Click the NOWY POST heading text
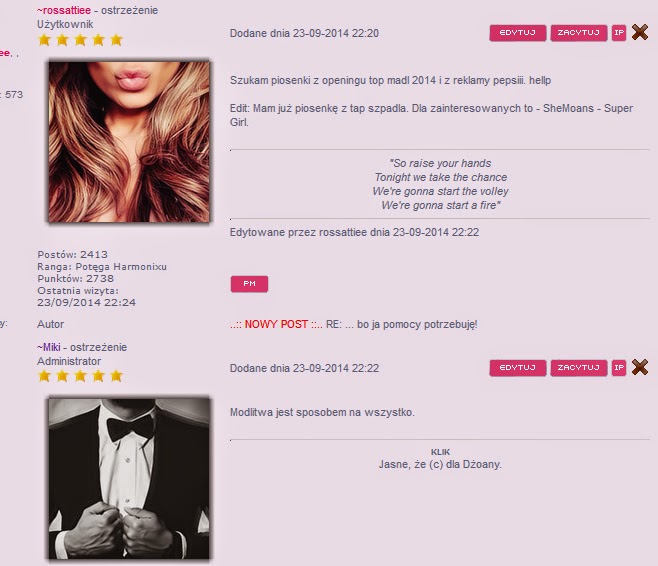 (276, 324)
